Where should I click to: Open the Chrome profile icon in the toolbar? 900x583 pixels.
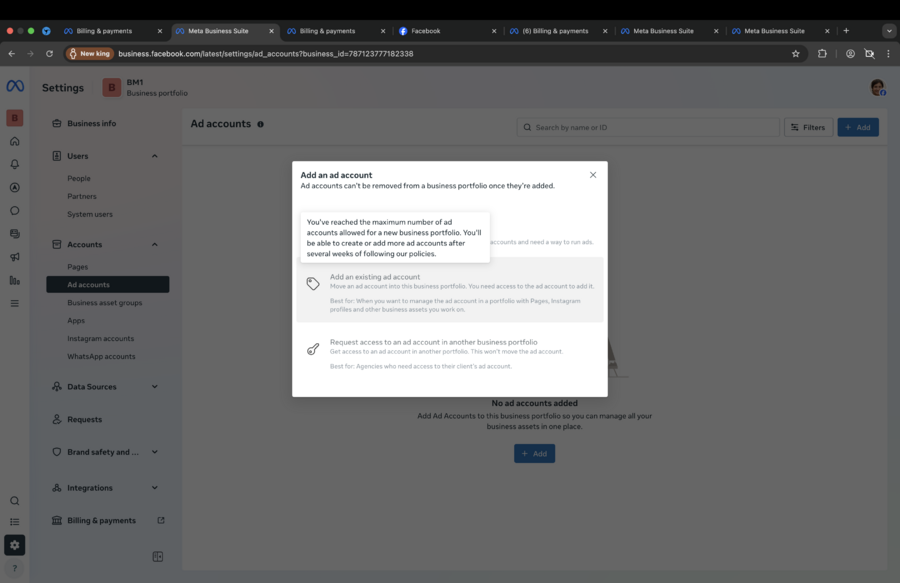click(x=850, y=54)
